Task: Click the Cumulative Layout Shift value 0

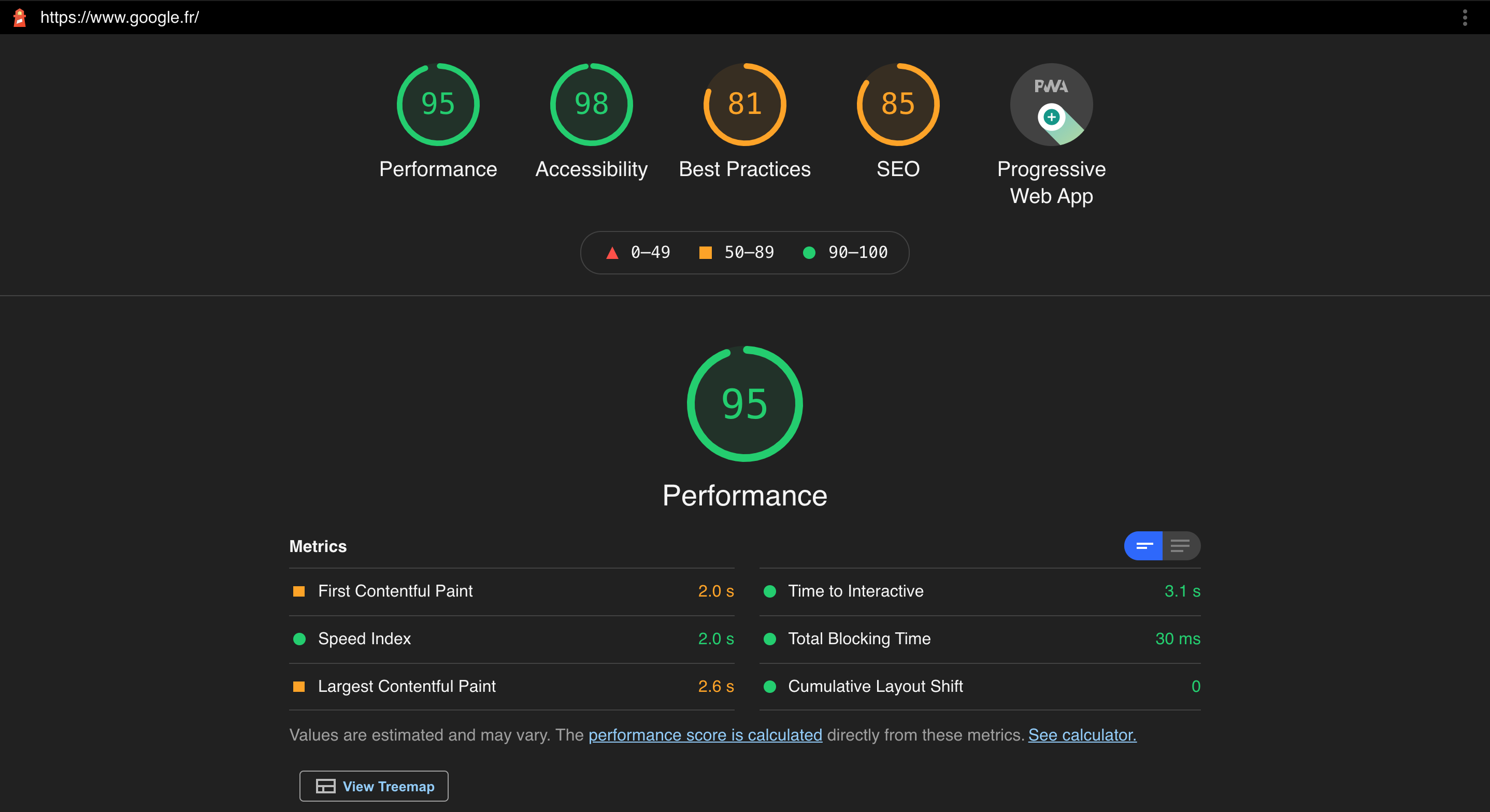Action: (1196, 687)
